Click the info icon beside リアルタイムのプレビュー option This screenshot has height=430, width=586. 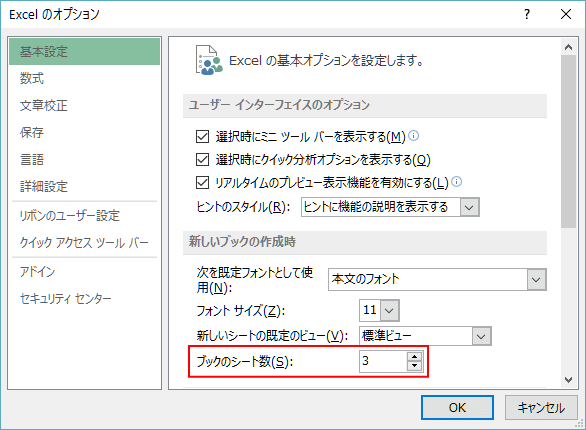tap(456, 182)
